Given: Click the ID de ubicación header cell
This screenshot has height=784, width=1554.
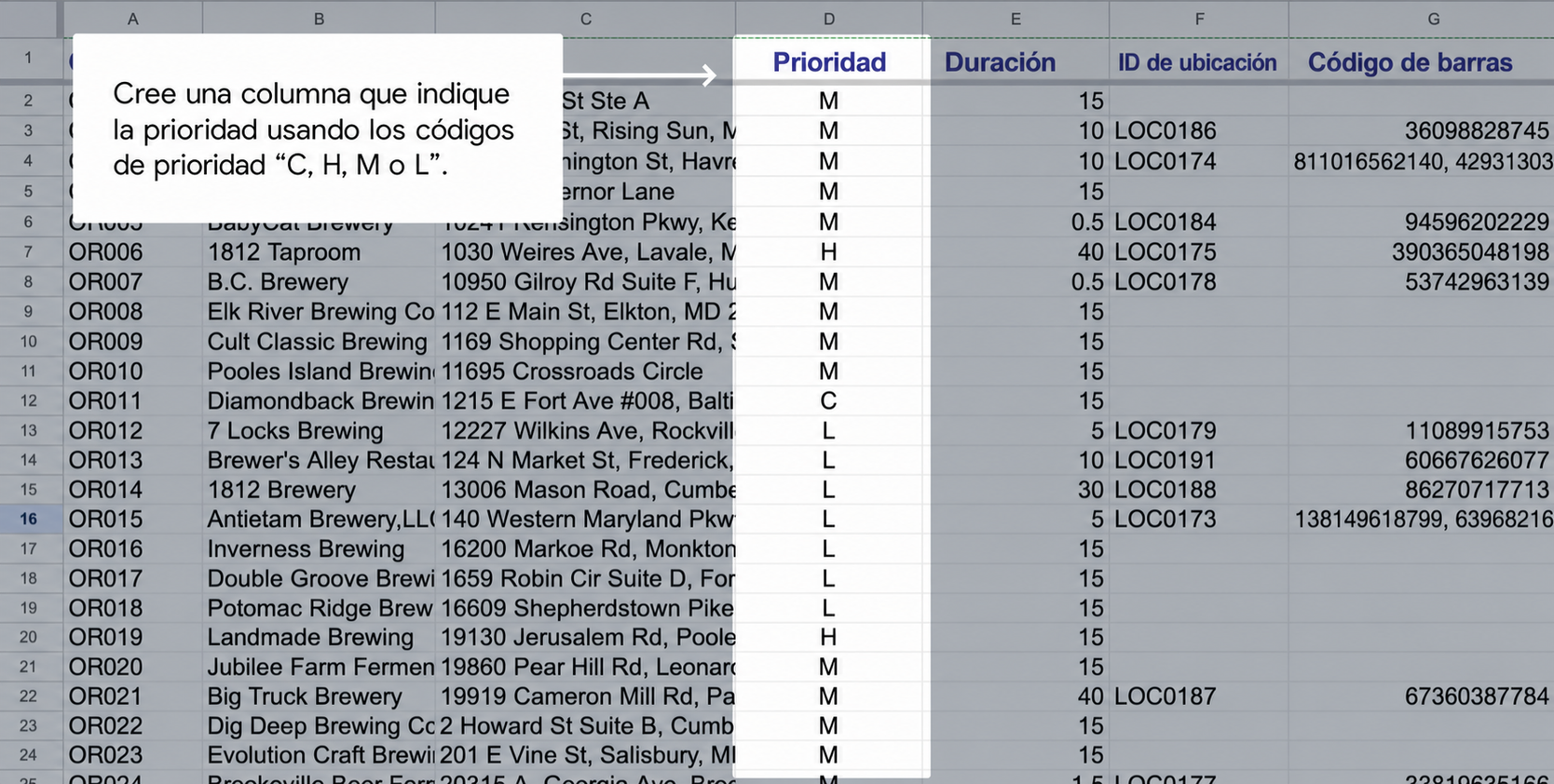Looking at the screenshot, I should click(x=1199, y=61).
